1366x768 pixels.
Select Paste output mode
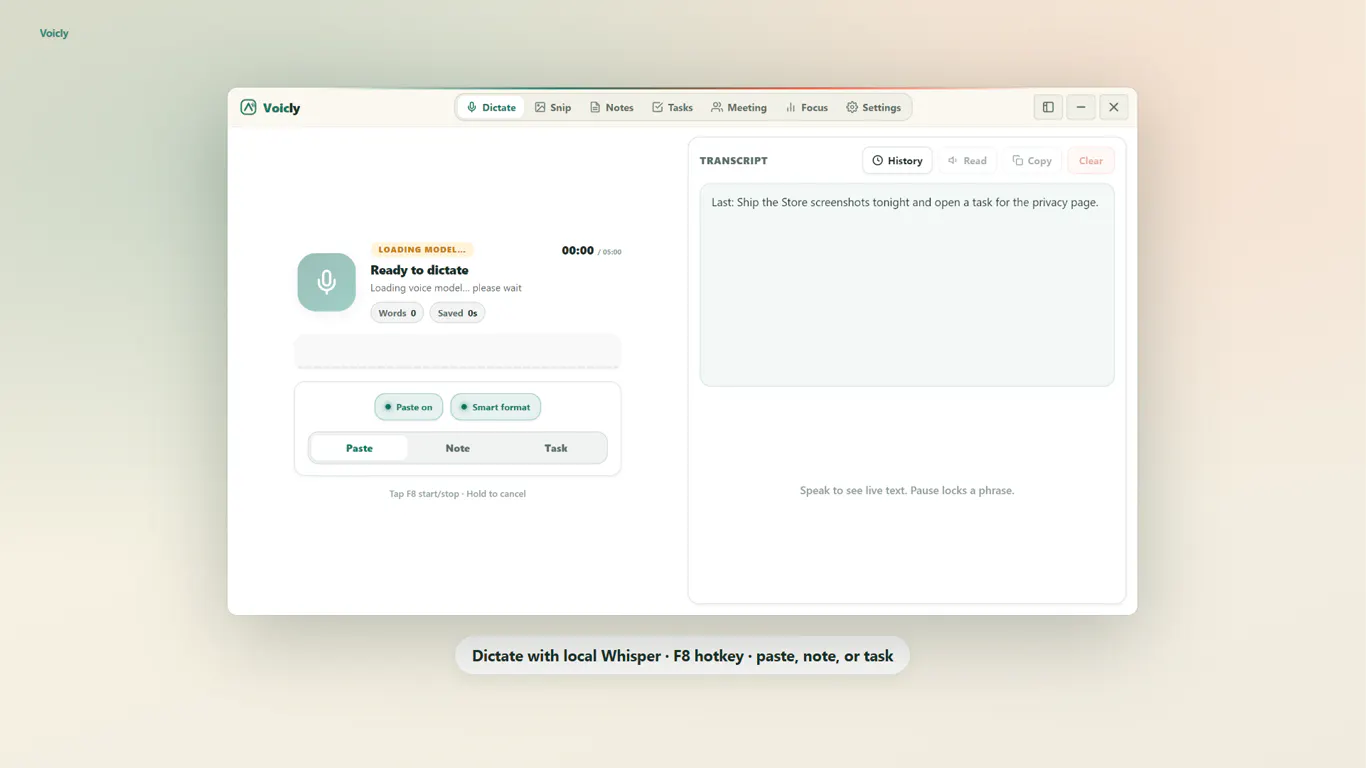pyautogui.click(x=359, y=448)
